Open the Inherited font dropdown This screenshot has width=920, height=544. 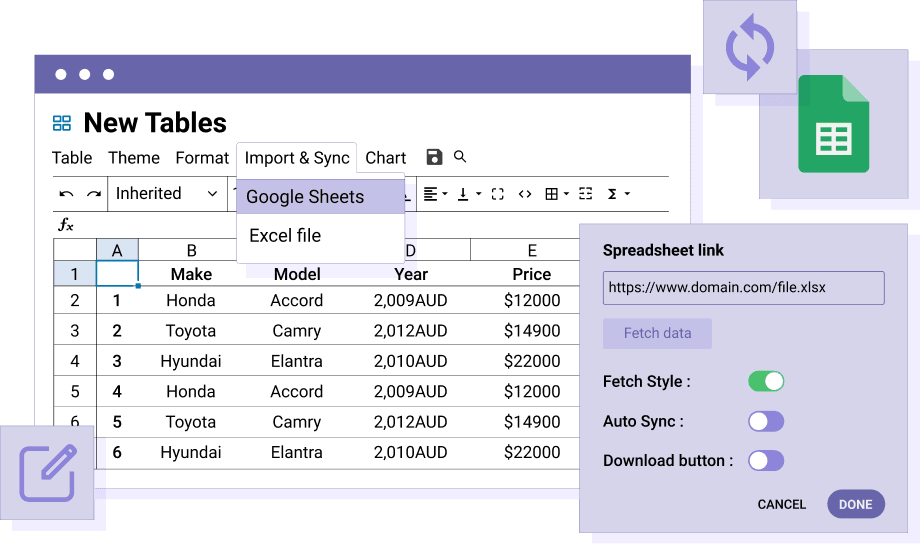(167, 194)
